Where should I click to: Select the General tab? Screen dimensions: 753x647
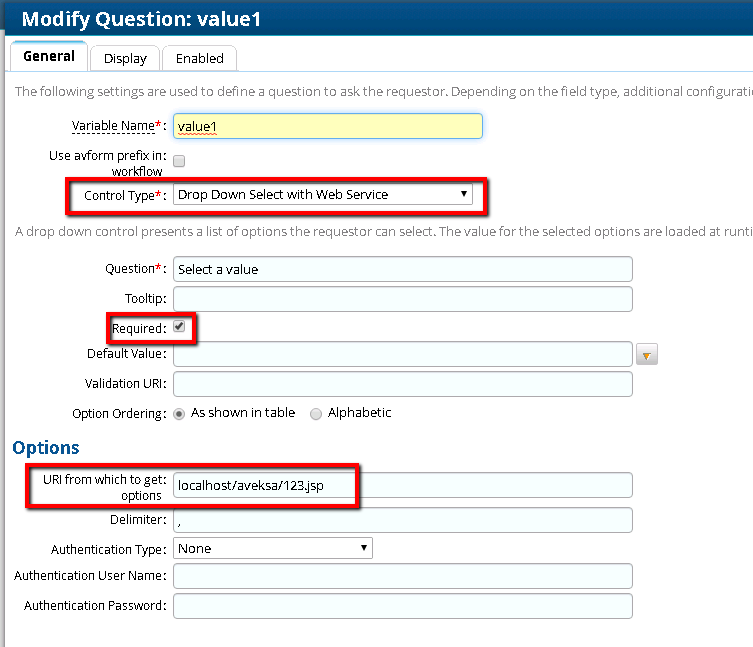(x=49, y=57)
